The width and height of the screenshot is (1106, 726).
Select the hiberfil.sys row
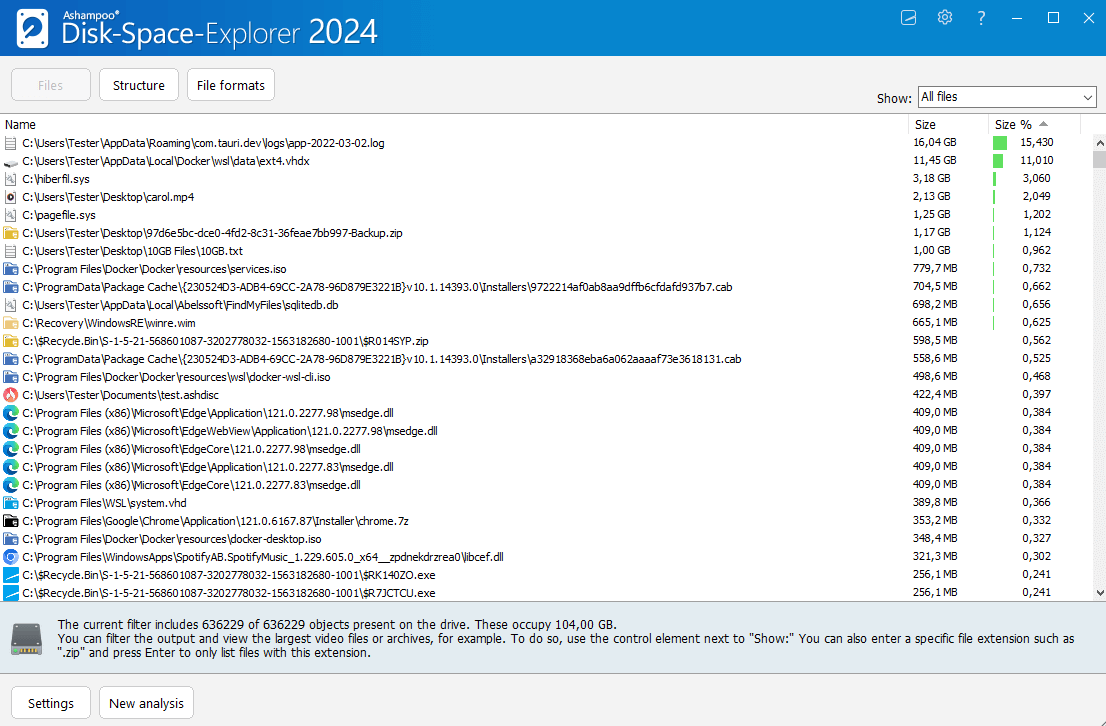(x=546, y=179)
